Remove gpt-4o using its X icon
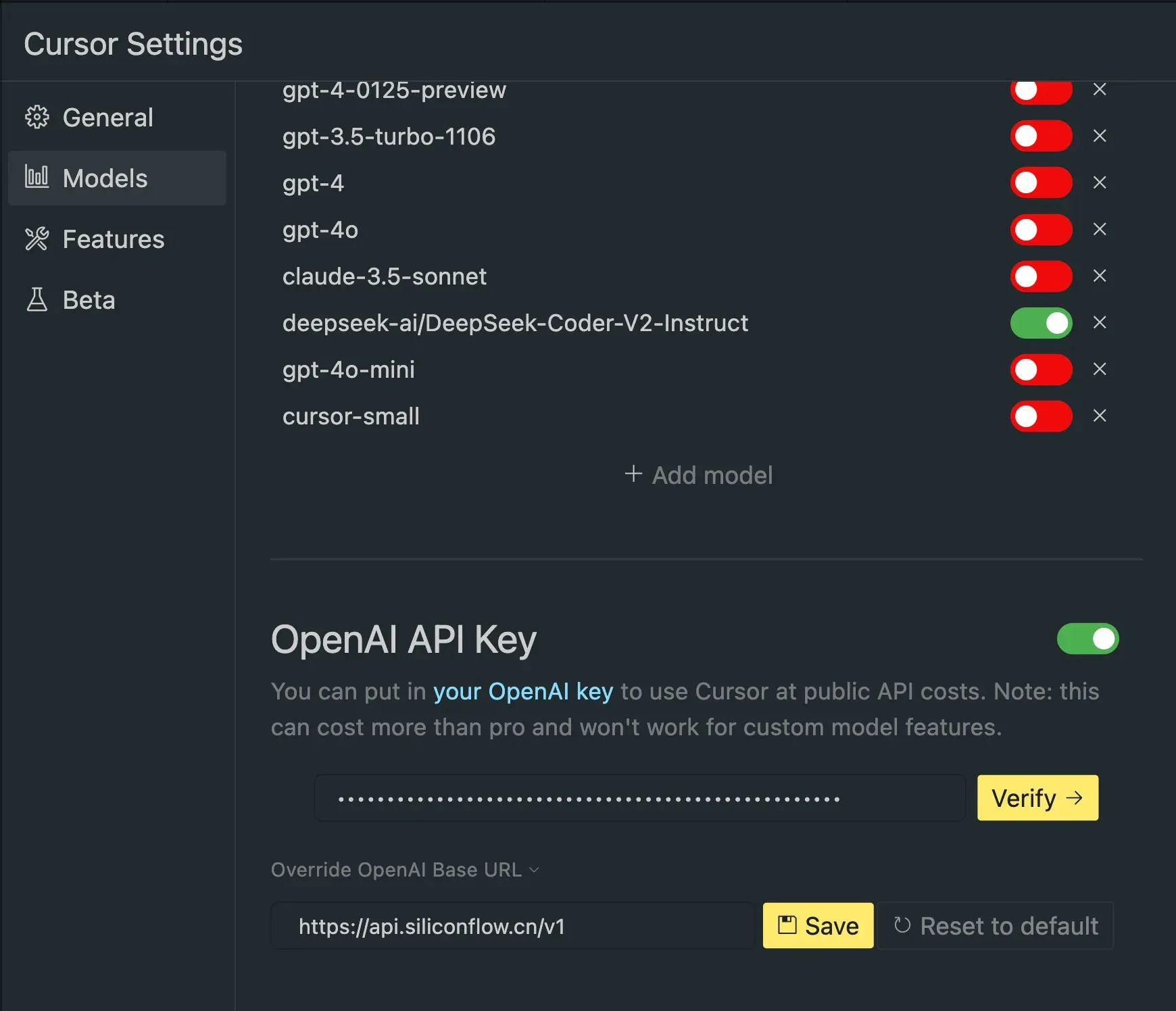The width and height of the screenshot is (1176, 1011). [1100, 229]
